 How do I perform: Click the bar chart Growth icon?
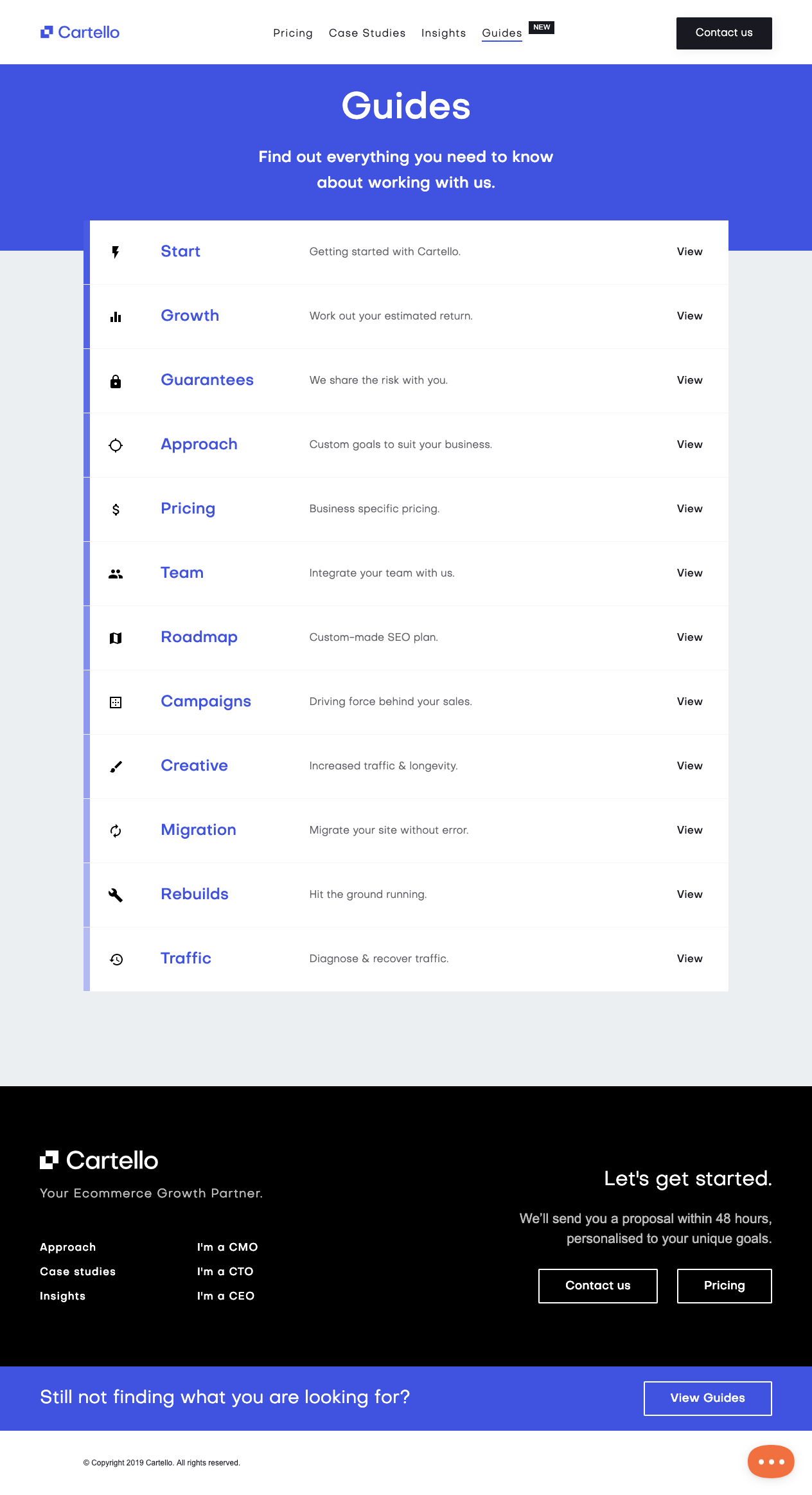[x=116, y=316]
